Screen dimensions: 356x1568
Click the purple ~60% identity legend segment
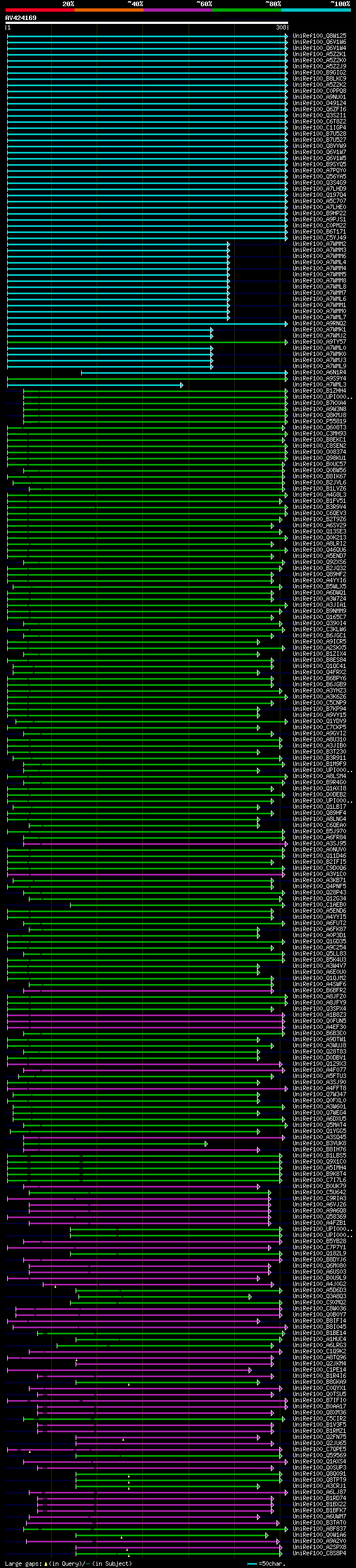177,10
